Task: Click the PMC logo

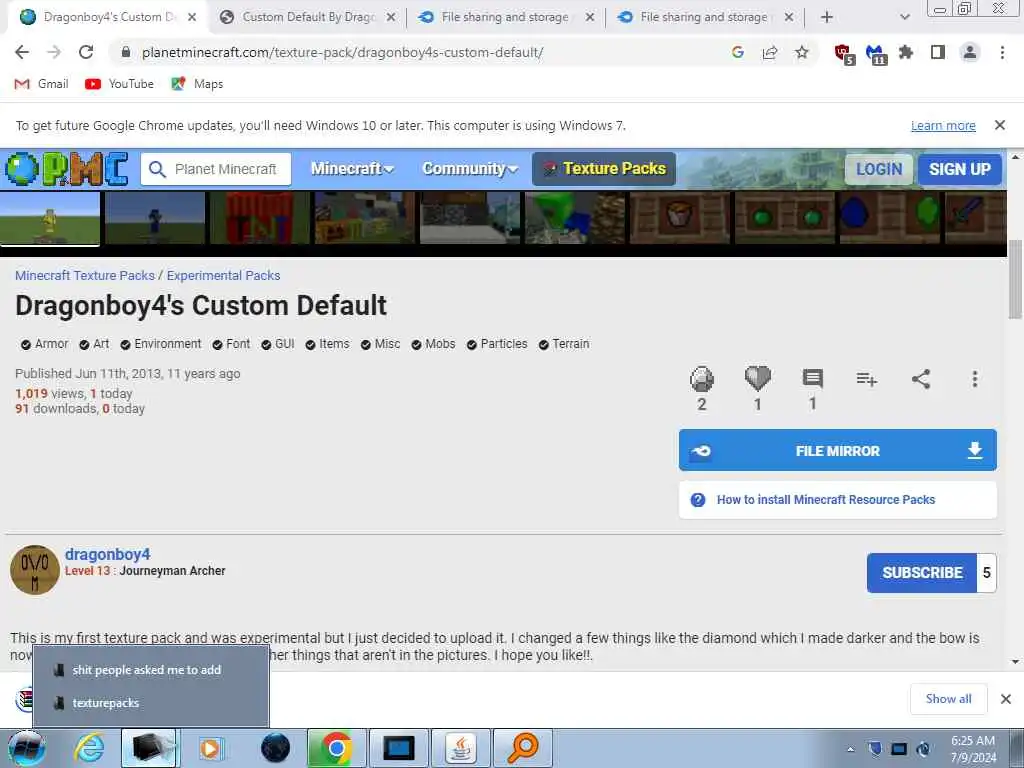Action: 67,169
